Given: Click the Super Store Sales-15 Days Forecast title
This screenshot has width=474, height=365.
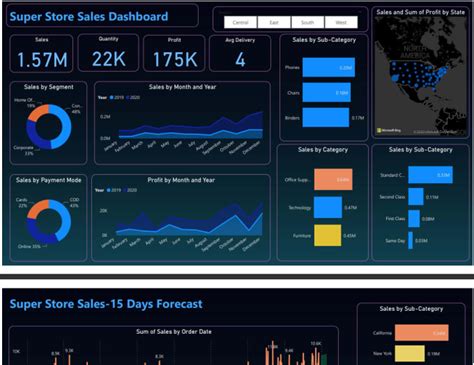Looking at the screenshot, I should point(106,304).
